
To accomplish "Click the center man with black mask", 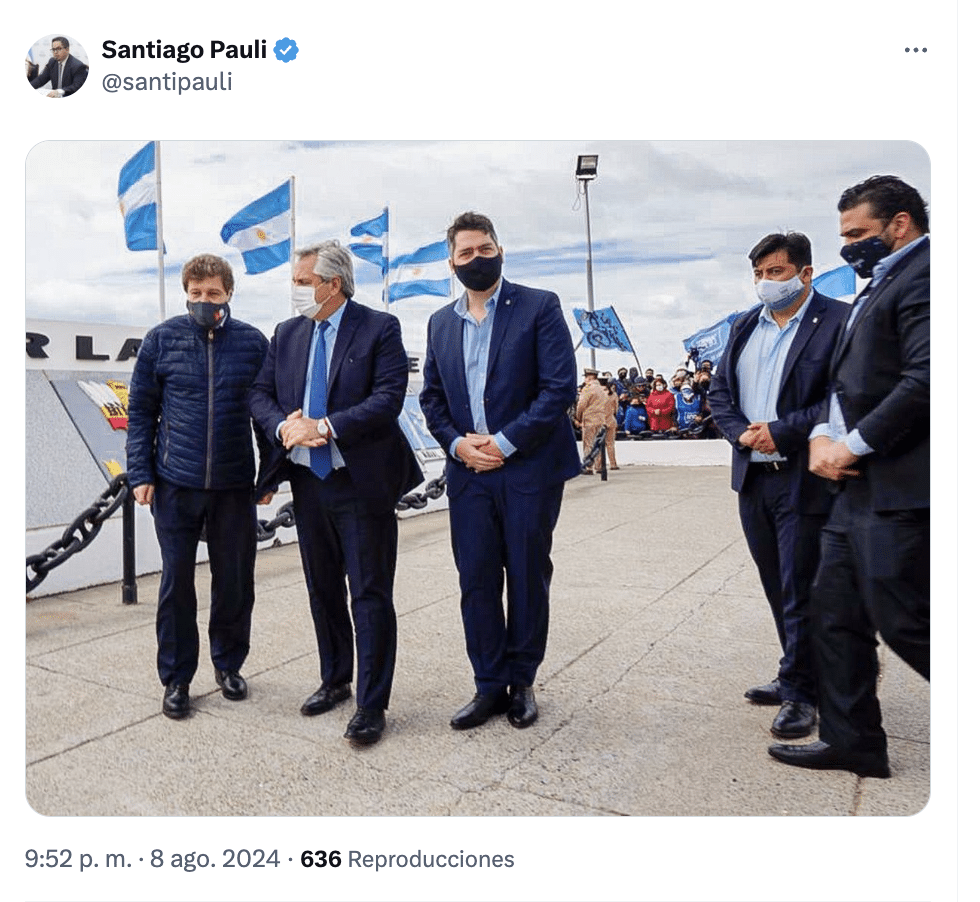I will [499, 469].
